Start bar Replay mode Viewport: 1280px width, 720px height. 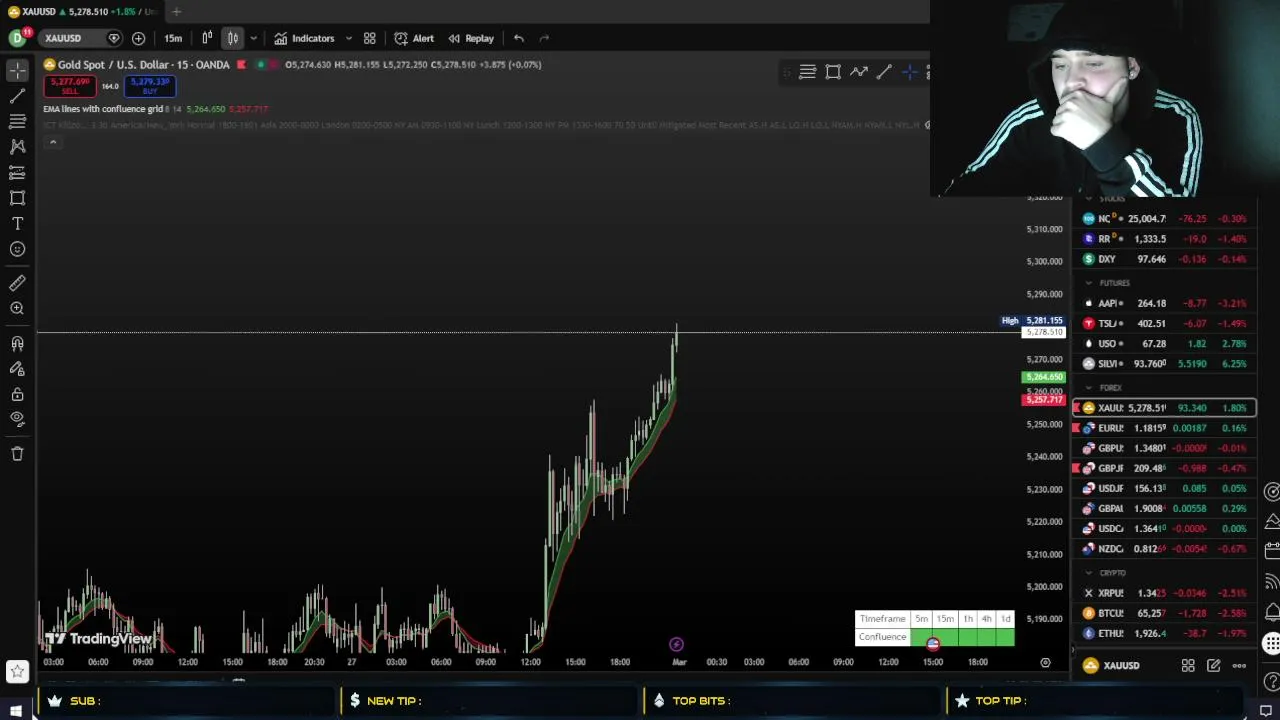(x=471, y=38)
